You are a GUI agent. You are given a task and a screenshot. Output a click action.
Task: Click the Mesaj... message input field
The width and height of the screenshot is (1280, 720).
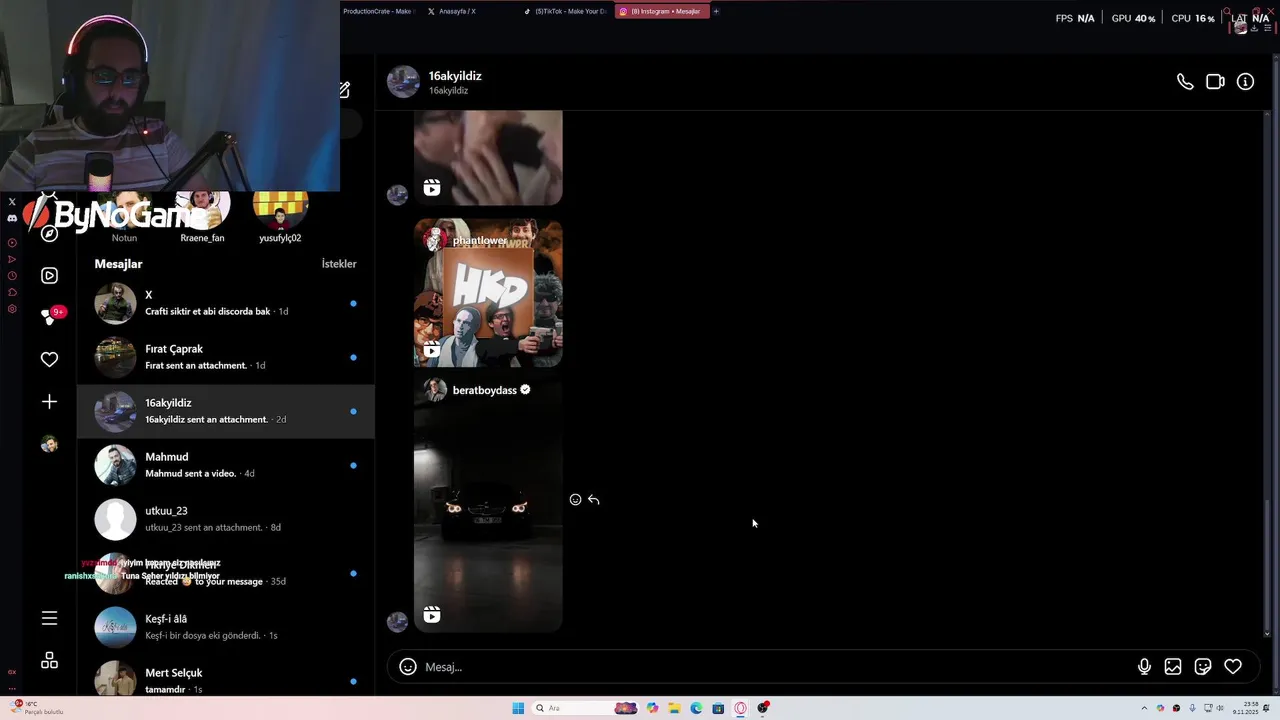click(x=780, y=667)
